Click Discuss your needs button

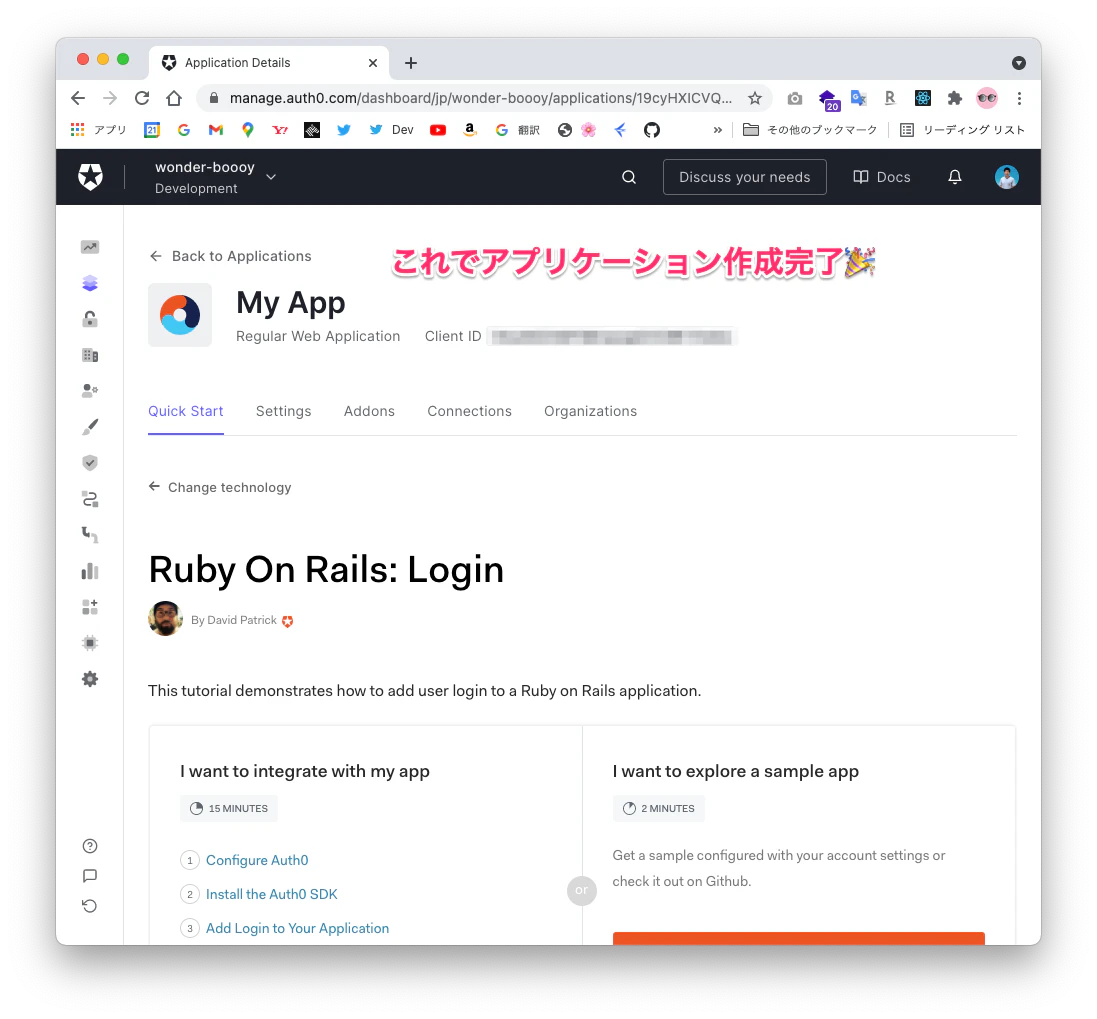pos(744,177)
